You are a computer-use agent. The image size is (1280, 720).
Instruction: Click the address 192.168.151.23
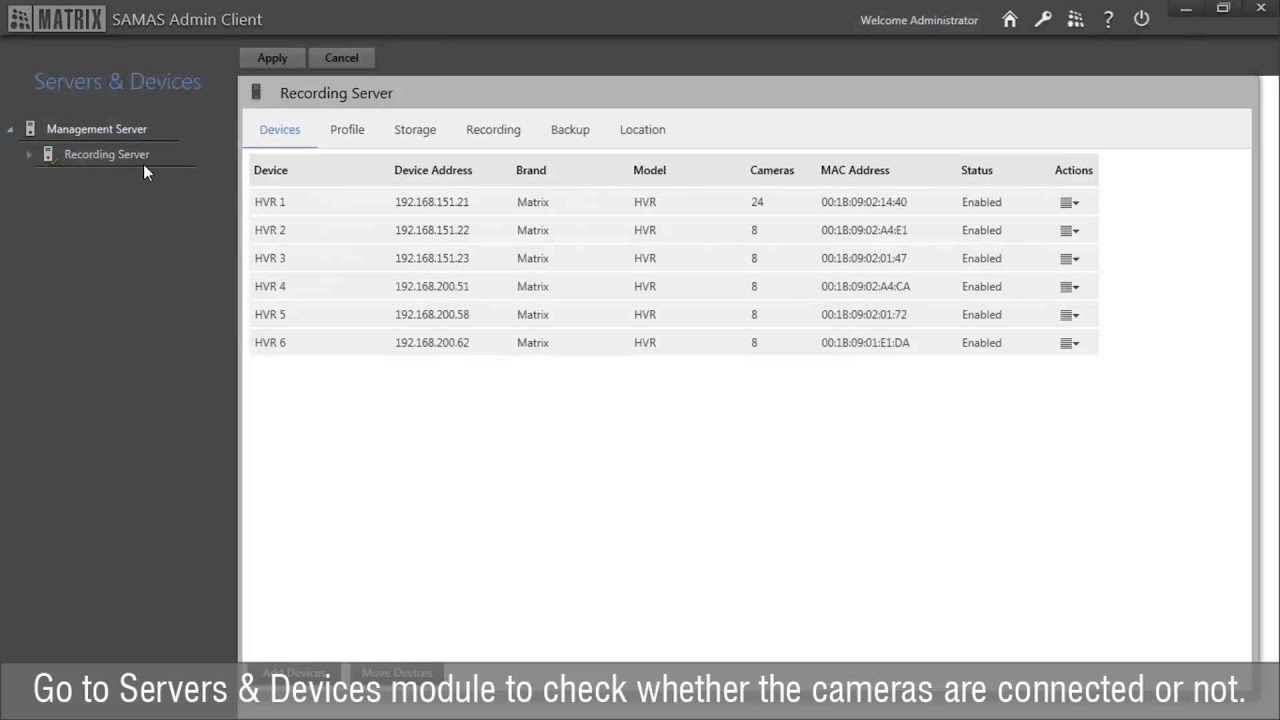(432, 258)
